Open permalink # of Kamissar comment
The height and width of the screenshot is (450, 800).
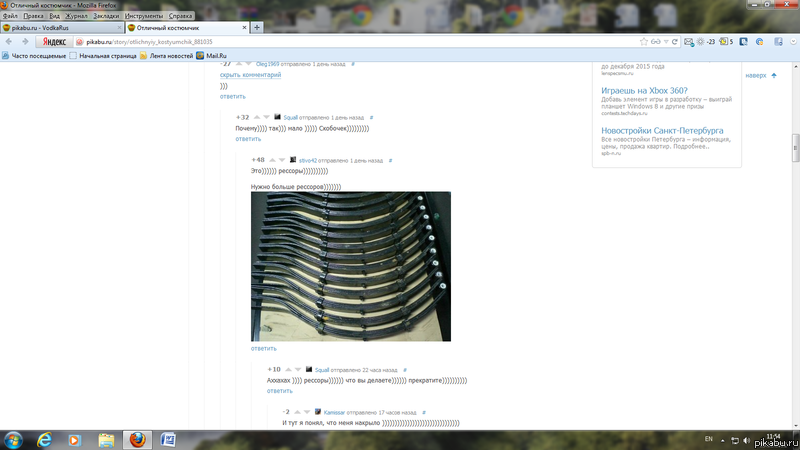pyautogui.click(x=424, y=412)
